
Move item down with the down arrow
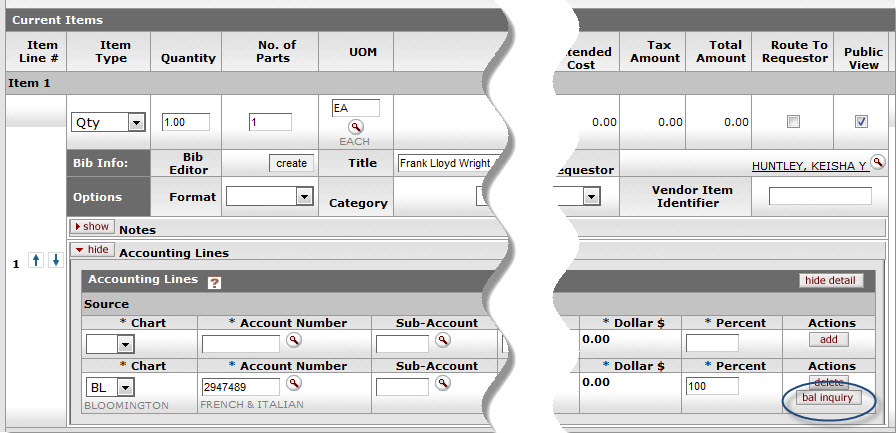[x=56, y=260]
